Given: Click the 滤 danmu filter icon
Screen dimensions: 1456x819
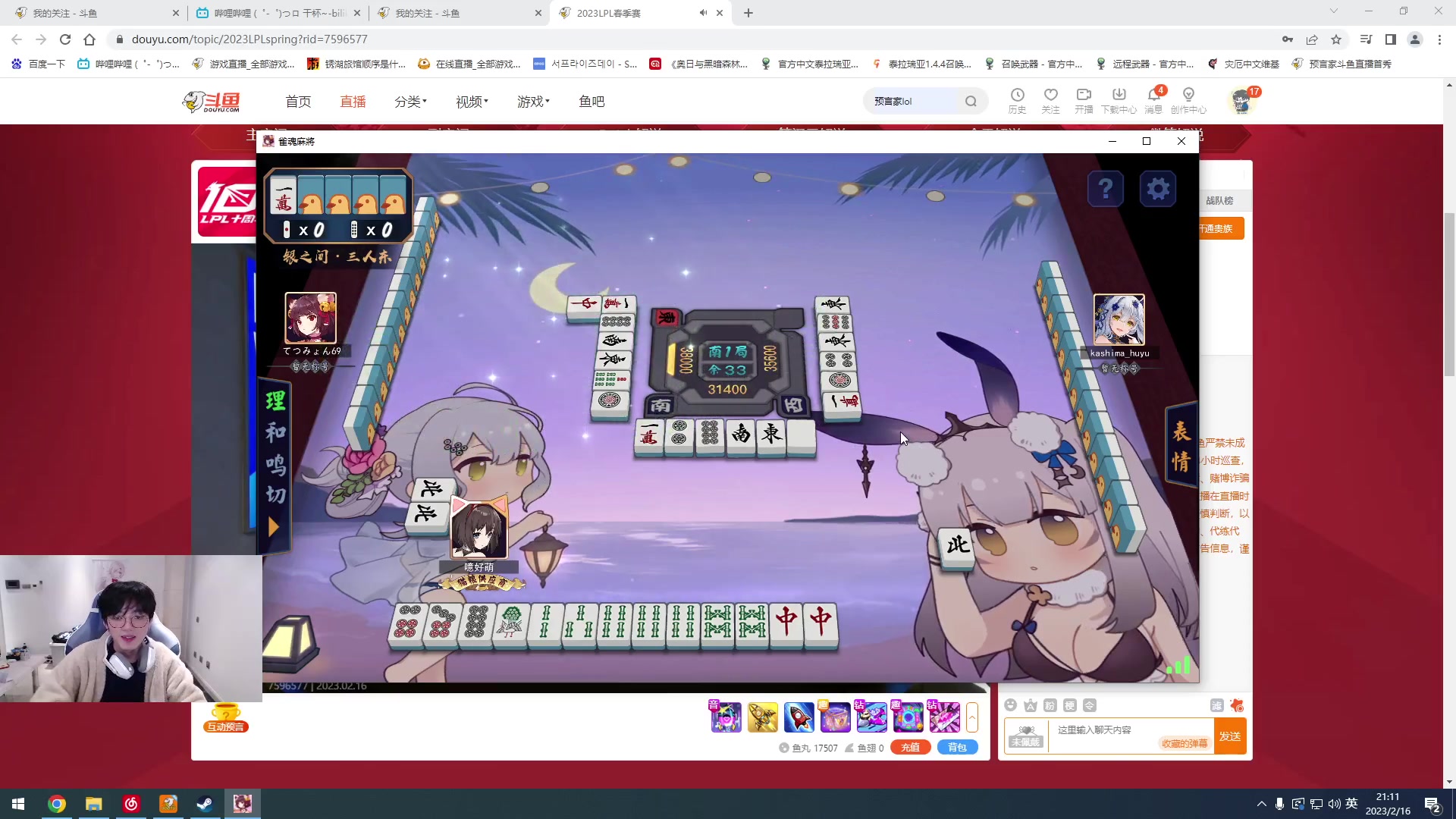Looking at the screenshot, I should [1218, 705].
